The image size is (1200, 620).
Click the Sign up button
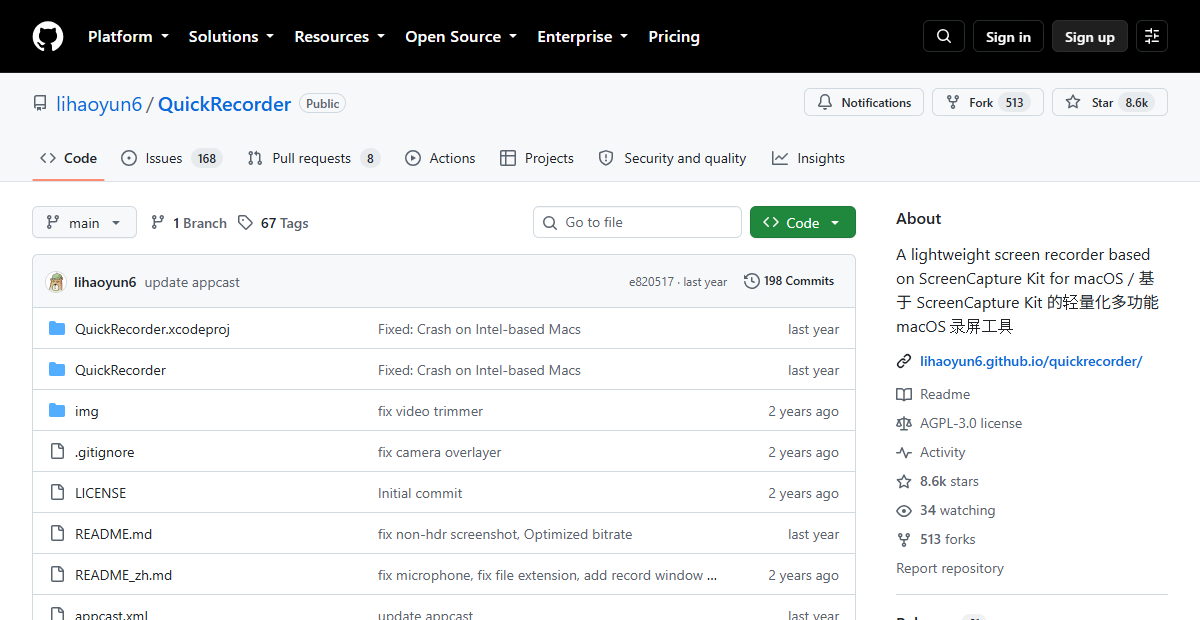1090,37
